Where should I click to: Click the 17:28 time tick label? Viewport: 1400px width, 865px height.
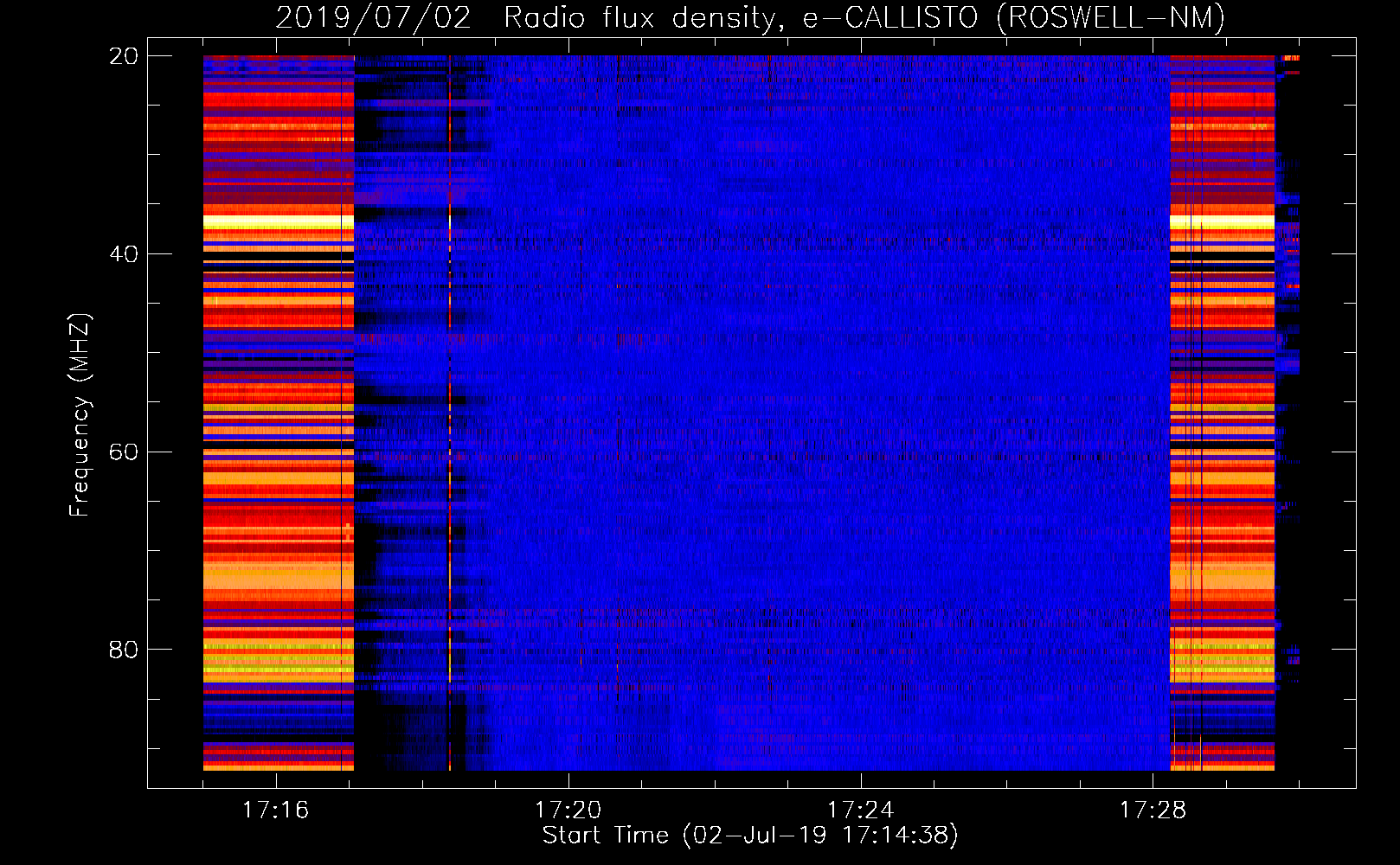click(1153, 810)
